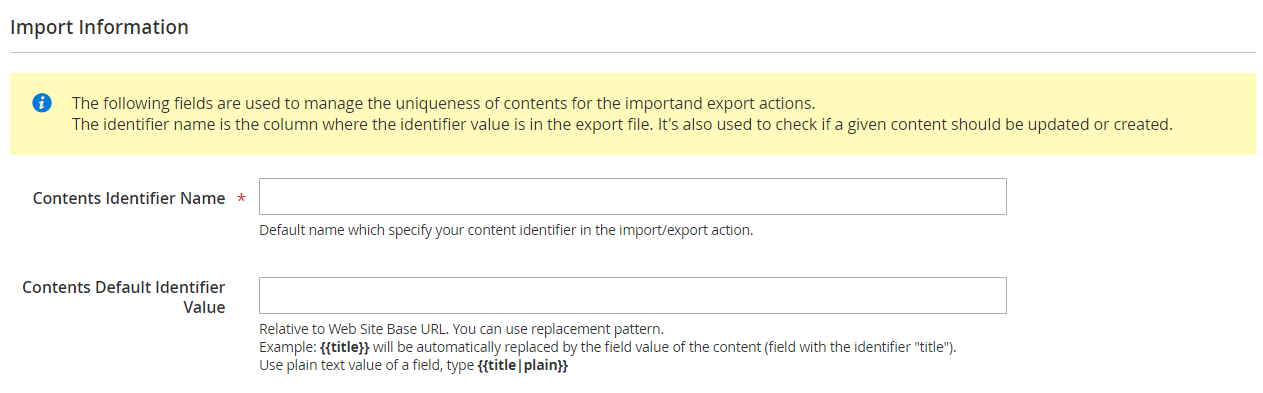Click the 'Use plain text value' hint line
1263x393 pixels.
414,366
